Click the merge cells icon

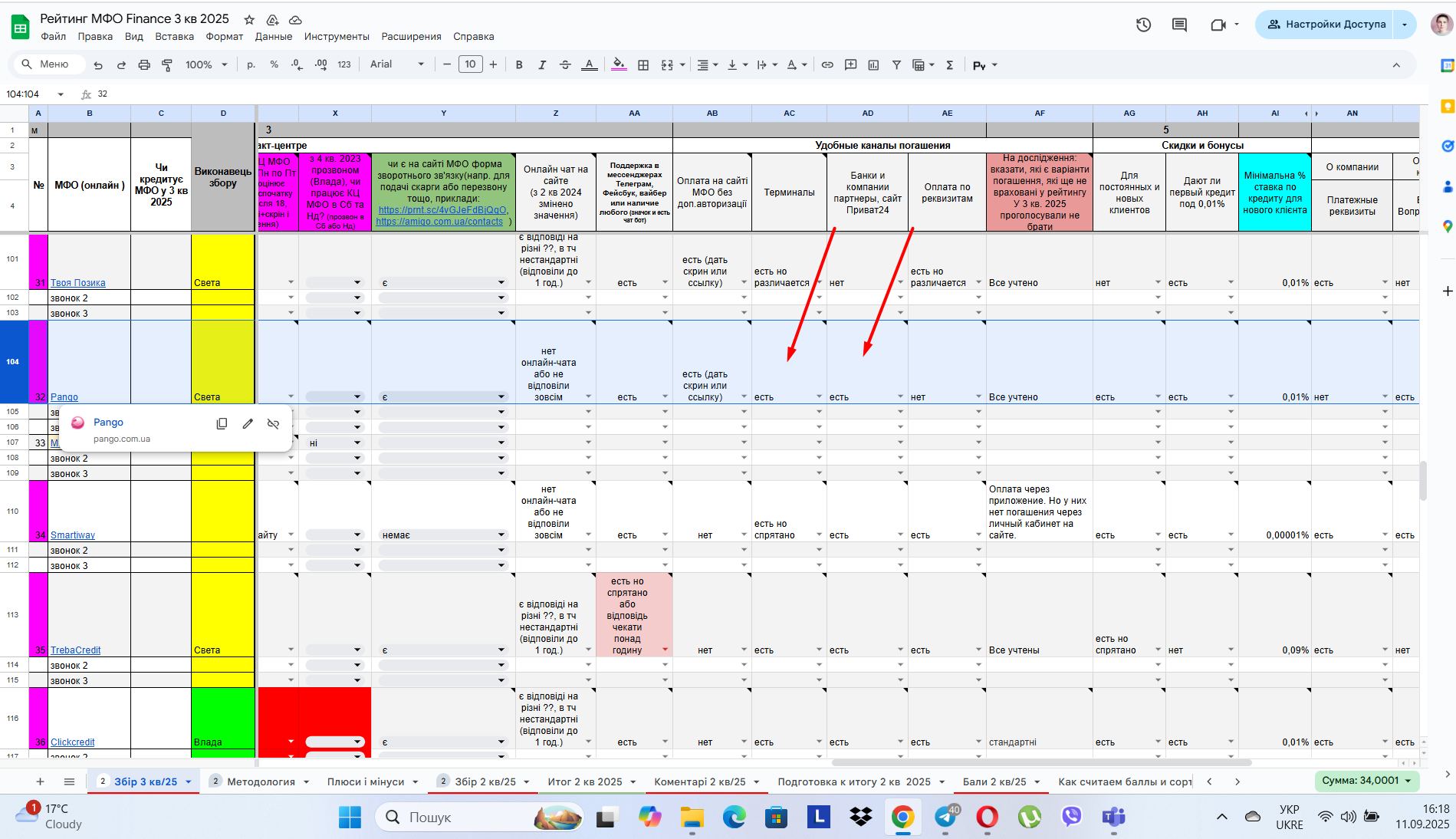tap(667, 65)
